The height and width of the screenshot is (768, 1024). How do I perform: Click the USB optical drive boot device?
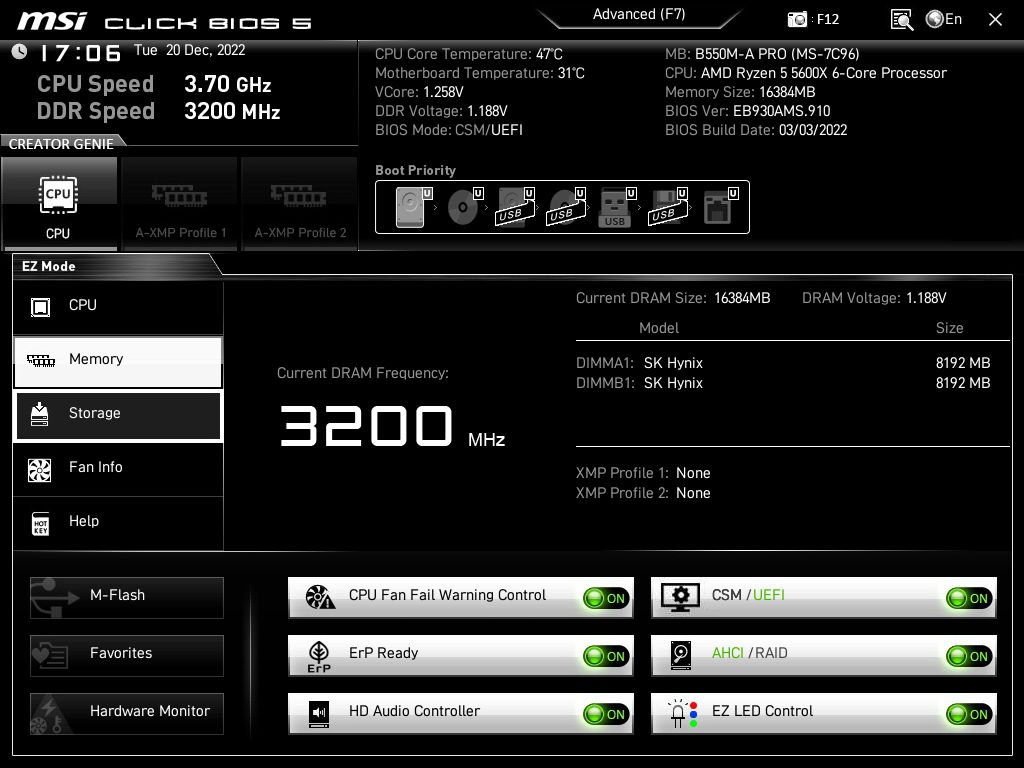pos(566,207)
